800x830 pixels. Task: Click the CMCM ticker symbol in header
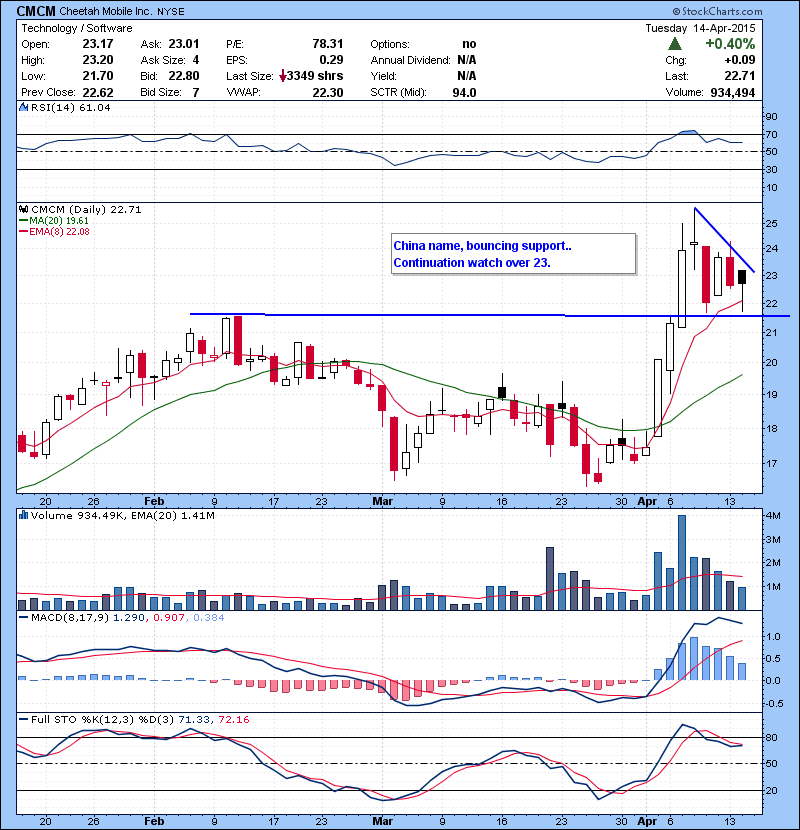pos(36,11)
